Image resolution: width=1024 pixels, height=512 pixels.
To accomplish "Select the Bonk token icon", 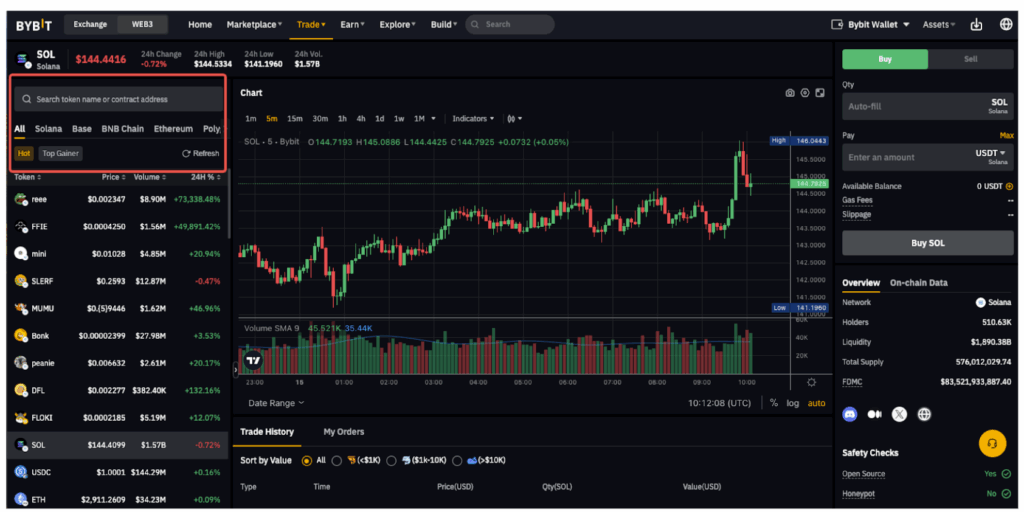I will coord(20,336).
